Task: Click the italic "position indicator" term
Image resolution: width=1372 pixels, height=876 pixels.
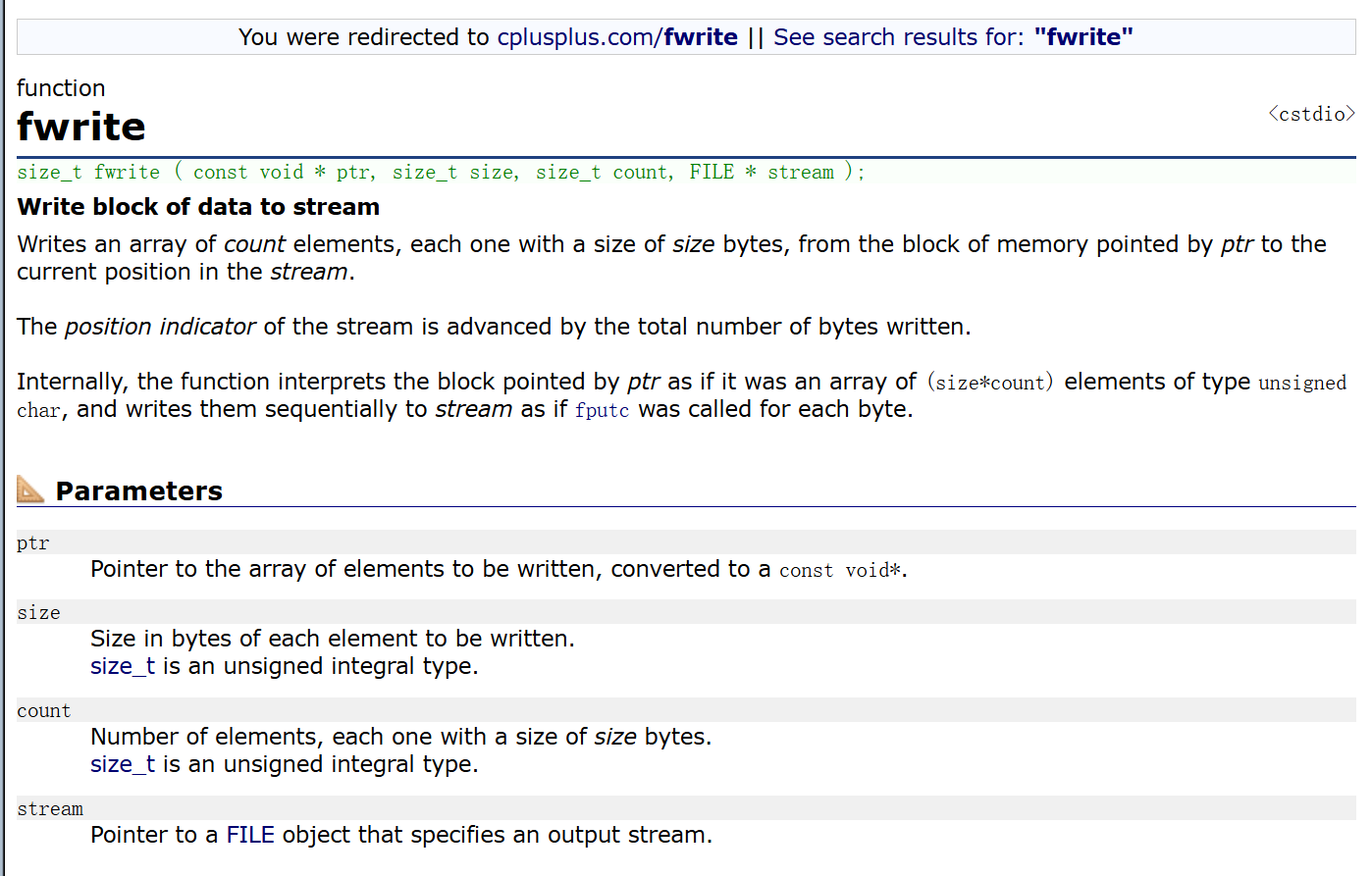Action: (x=160, y=327)
